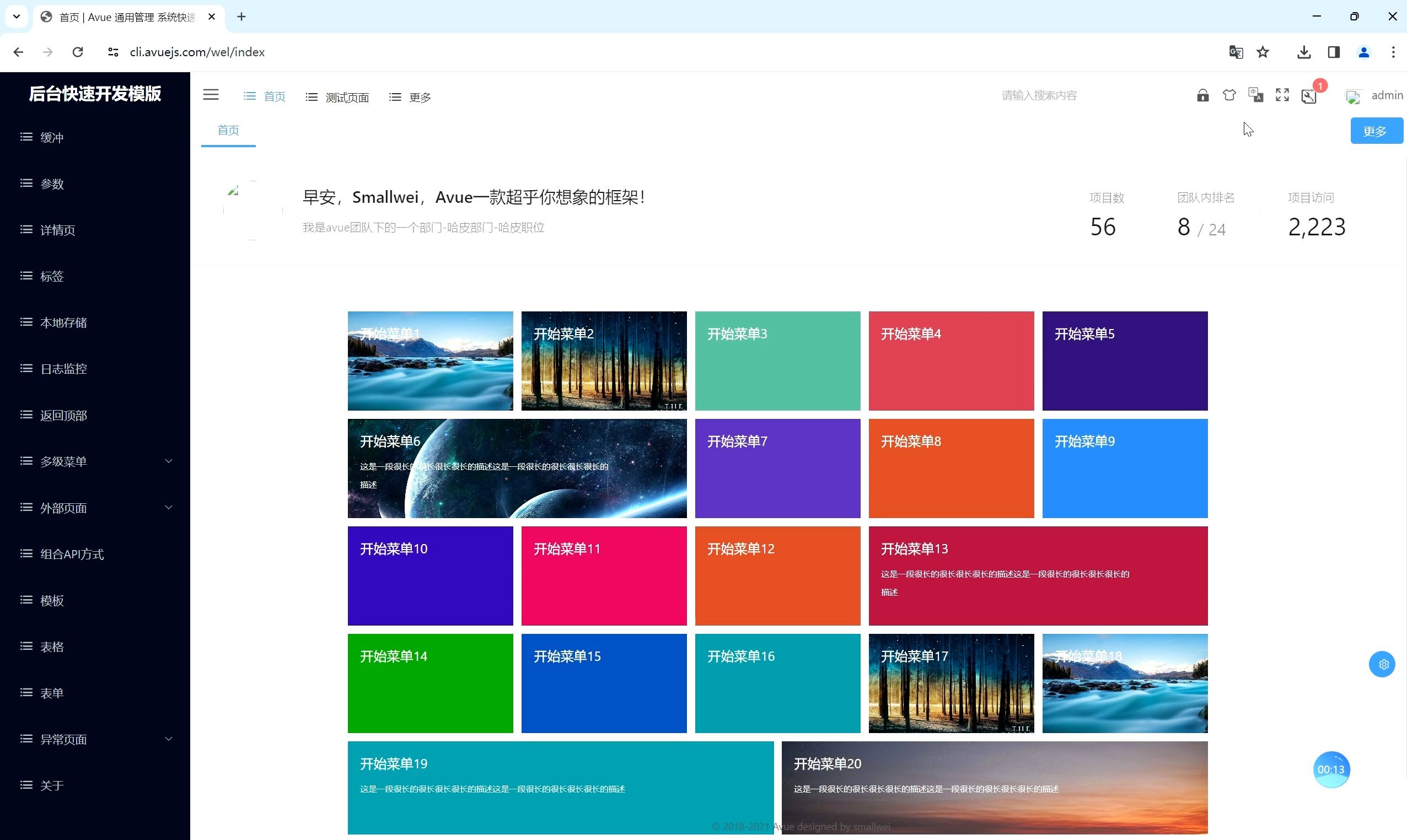Click browser translate page icon
The height and width of the screenshot is (840, 1407).
(1236, 52)
